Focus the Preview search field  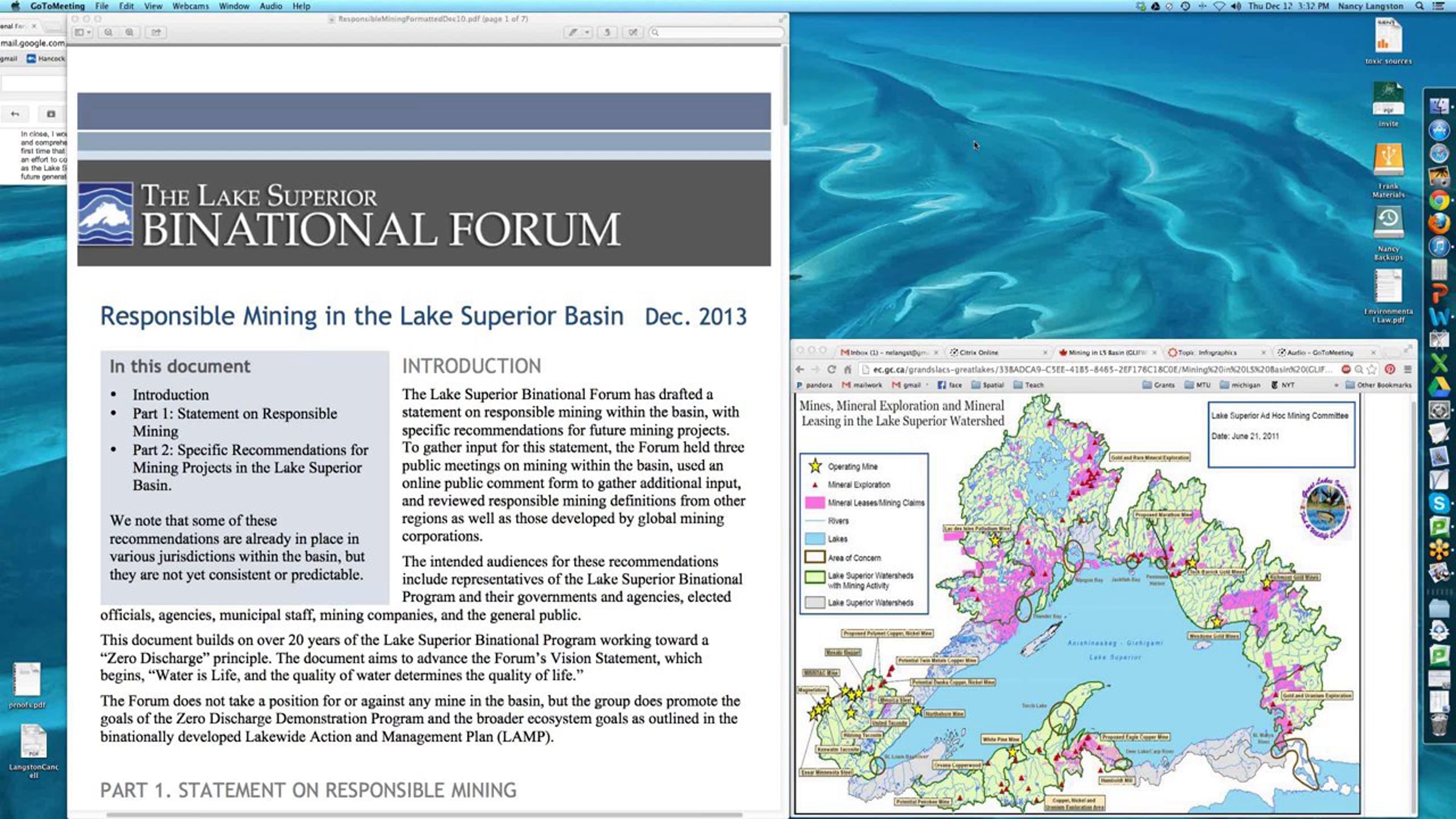coord(716,32)
